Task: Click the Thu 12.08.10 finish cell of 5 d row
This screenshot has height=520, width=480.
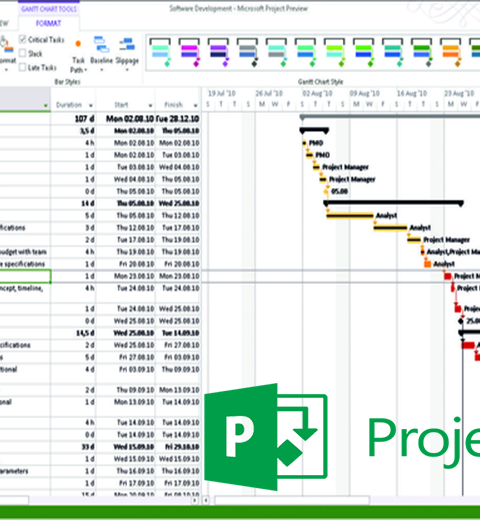Action: click(x=178, y=216)
